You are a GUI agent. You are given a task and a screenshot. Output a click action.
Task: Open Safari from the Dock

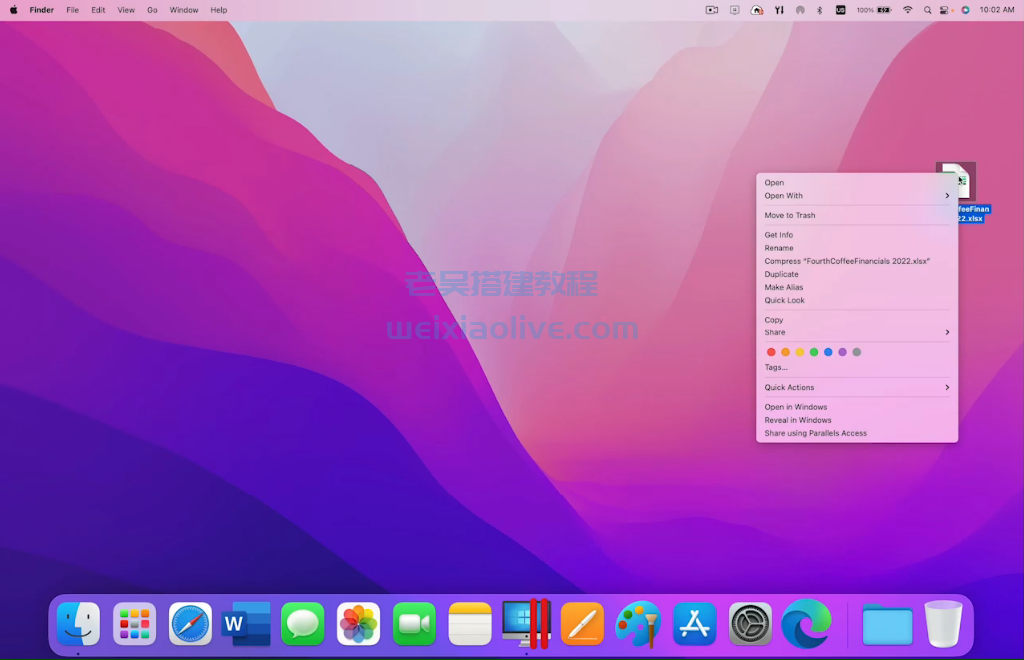190,623
